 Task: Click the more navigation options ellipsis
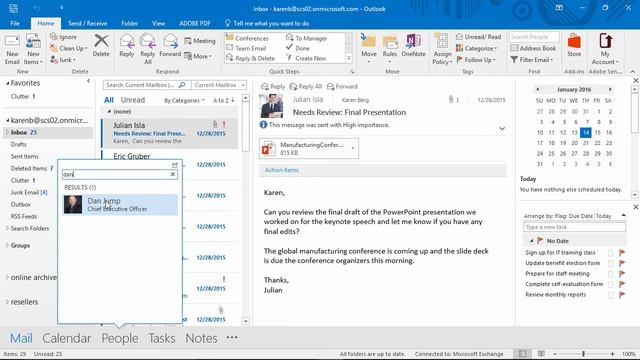(232, 338)
